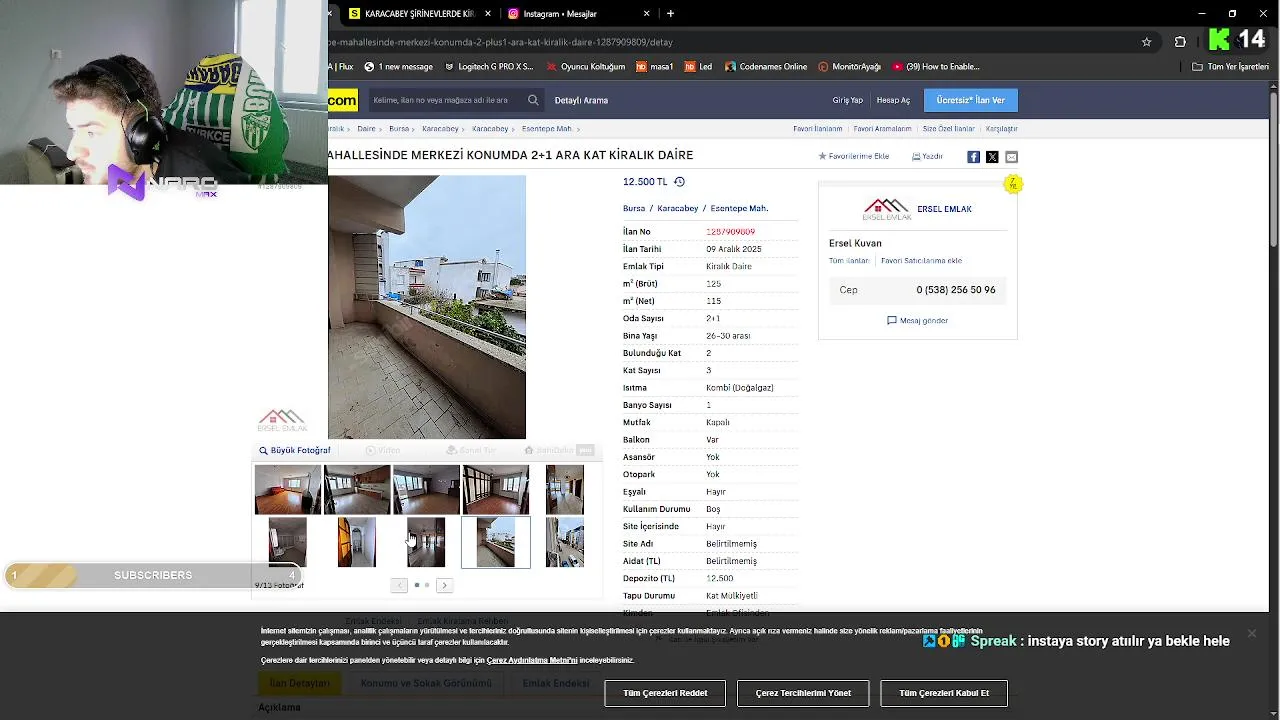
Task: Click the search magnifier icon in search box
Action: coord(533,100)
